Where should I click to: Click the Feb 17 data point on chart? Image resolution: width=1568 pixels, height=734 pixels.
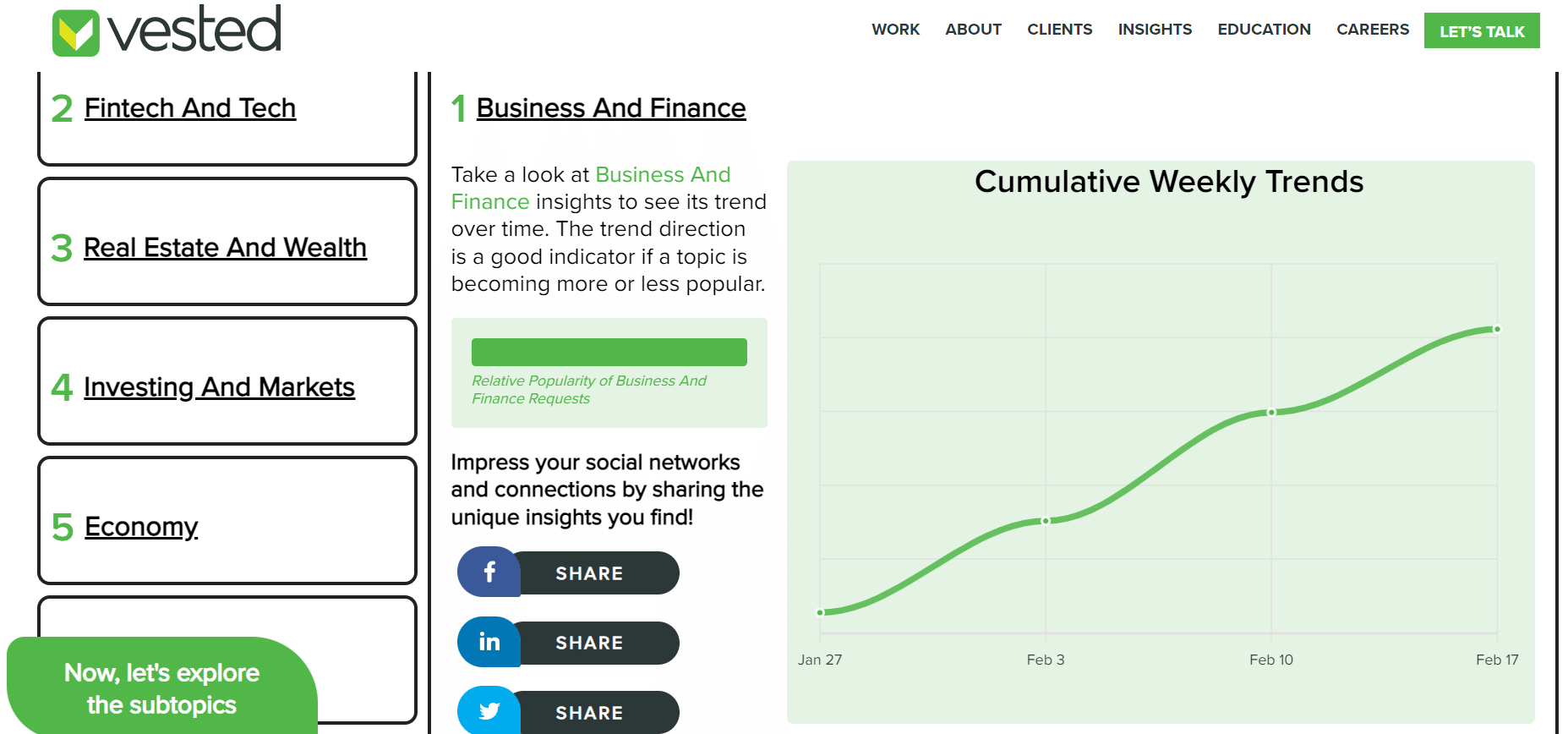click(1496, 329)
